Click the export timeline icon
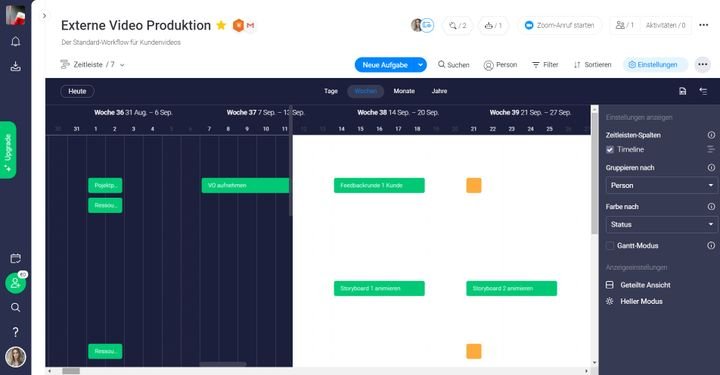Screen dimensions: 720x375 (x=683, y=91)
